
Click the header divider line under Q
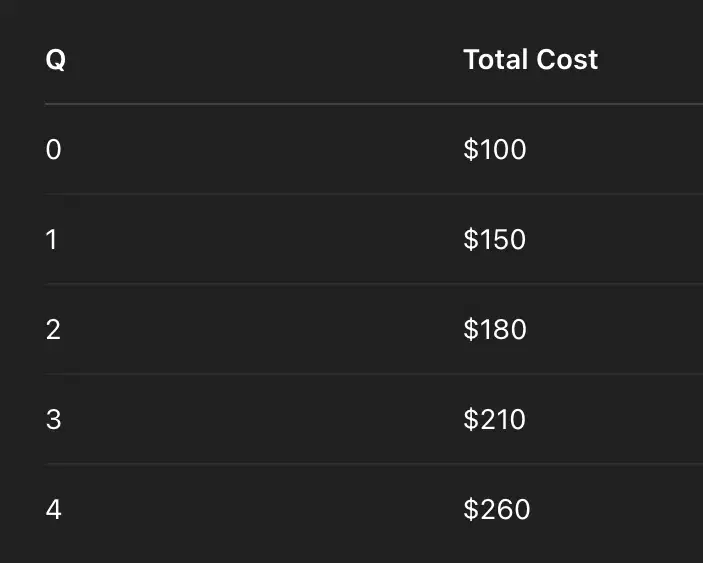click(x=374, y=104)
